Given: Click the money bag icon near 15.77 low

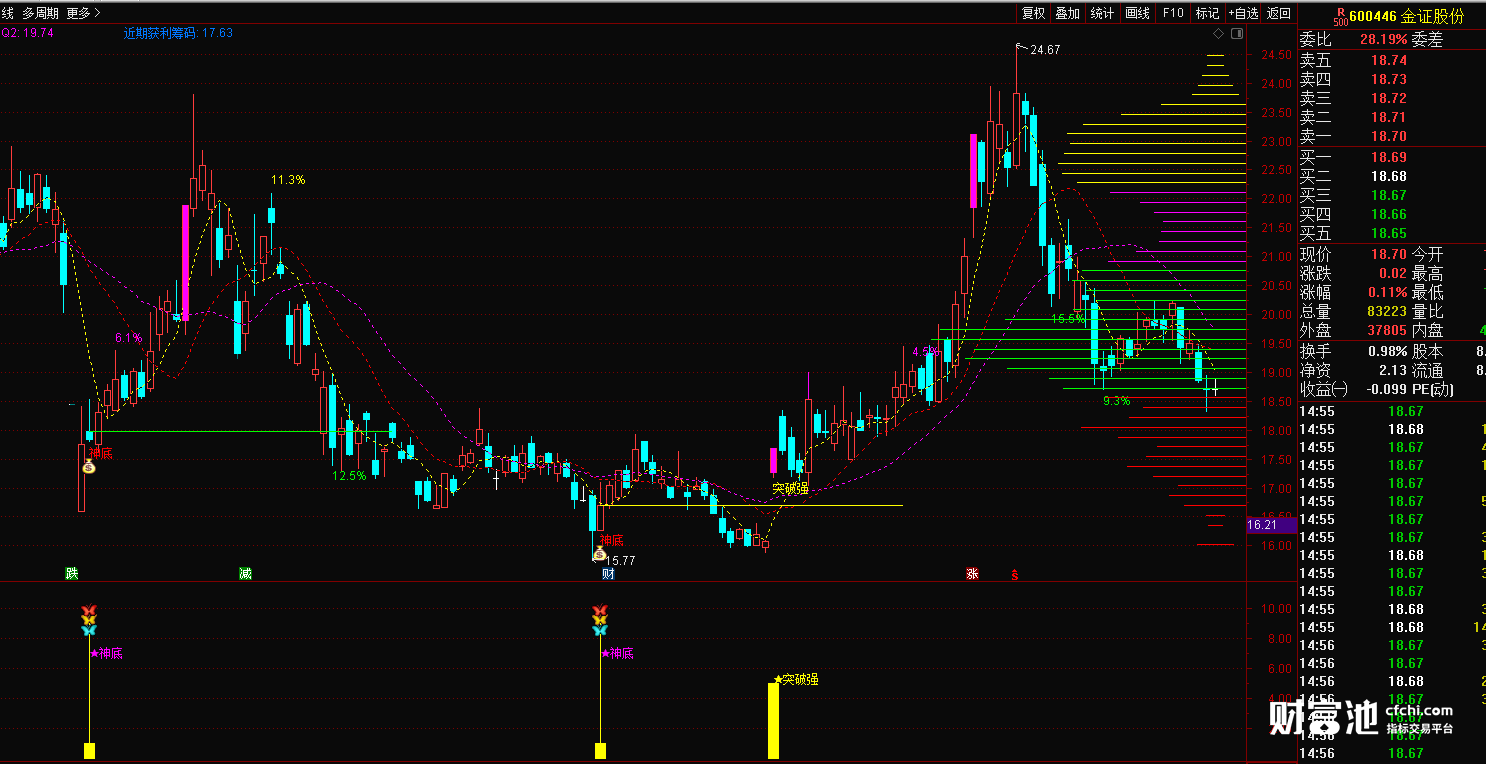Looking at the screenshot, I should coord(599,553).
